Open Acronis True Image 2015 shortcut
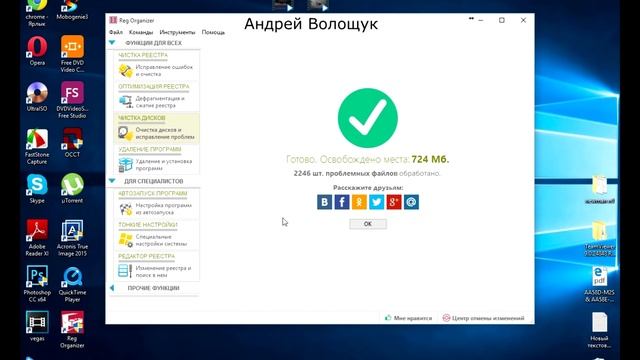 click(72, 238)
